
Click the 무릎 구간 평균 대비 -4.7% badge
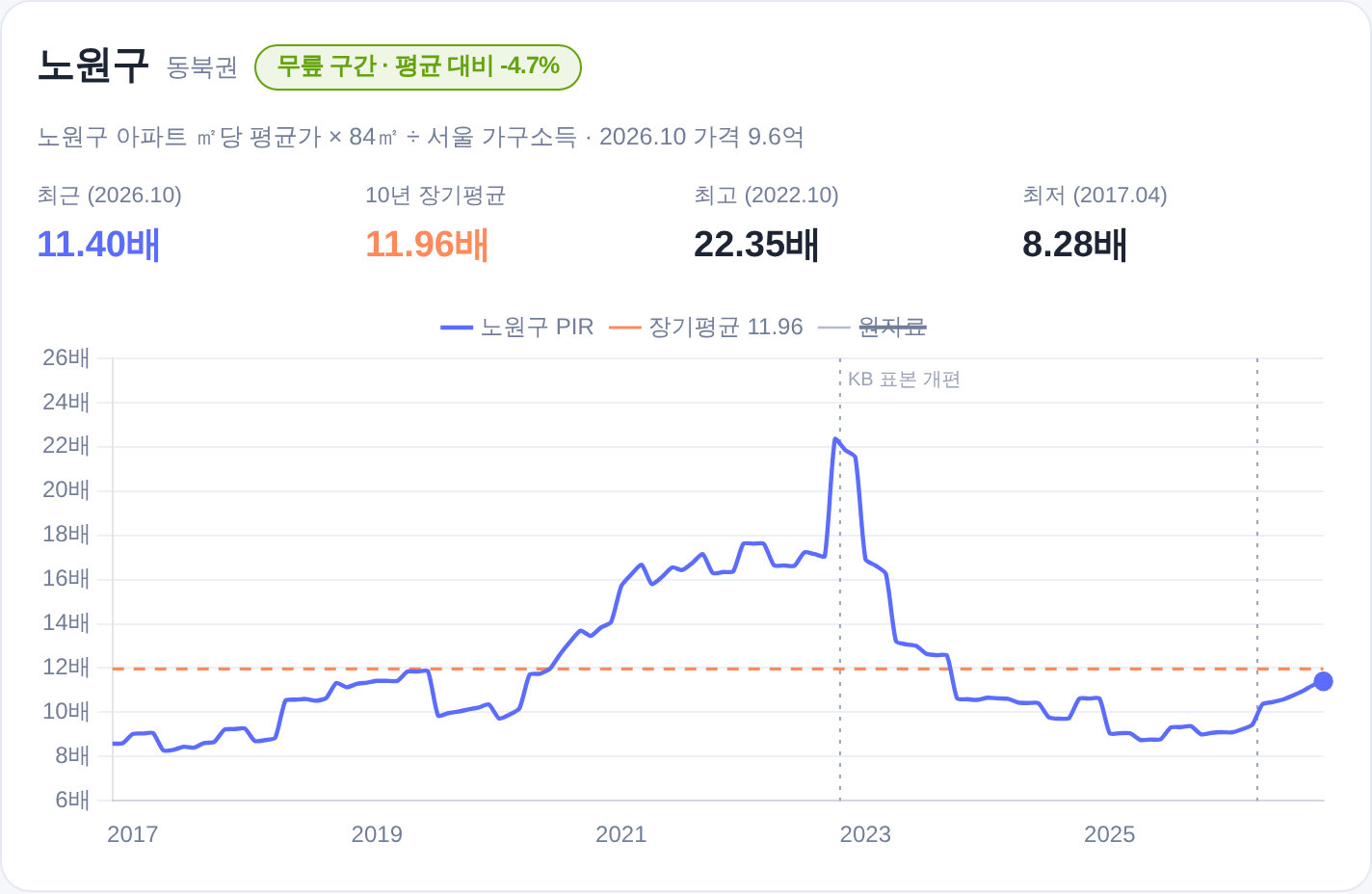click(x=418, y=66)
